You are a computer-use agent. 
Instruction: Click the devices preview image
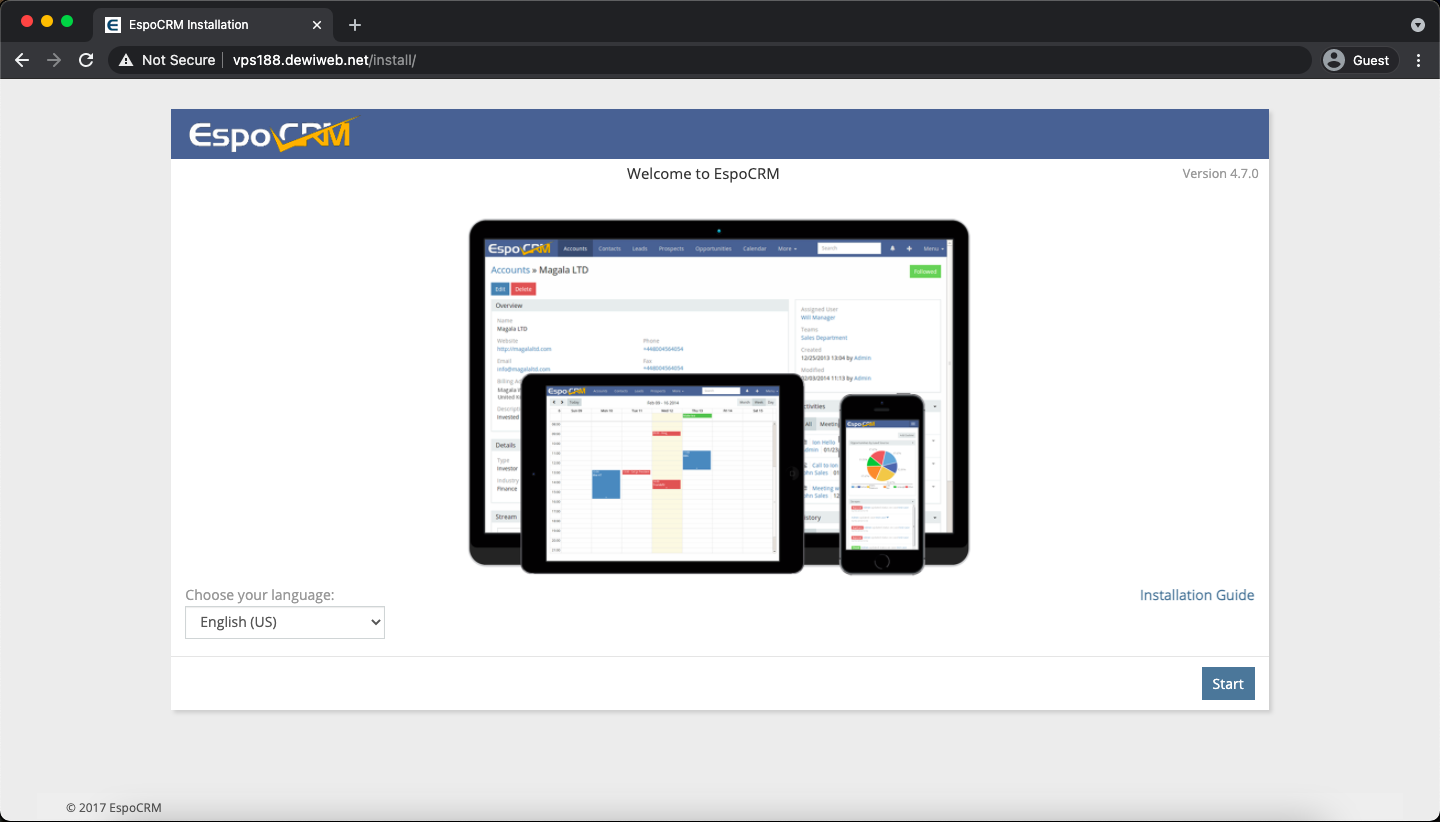(719, 397)
